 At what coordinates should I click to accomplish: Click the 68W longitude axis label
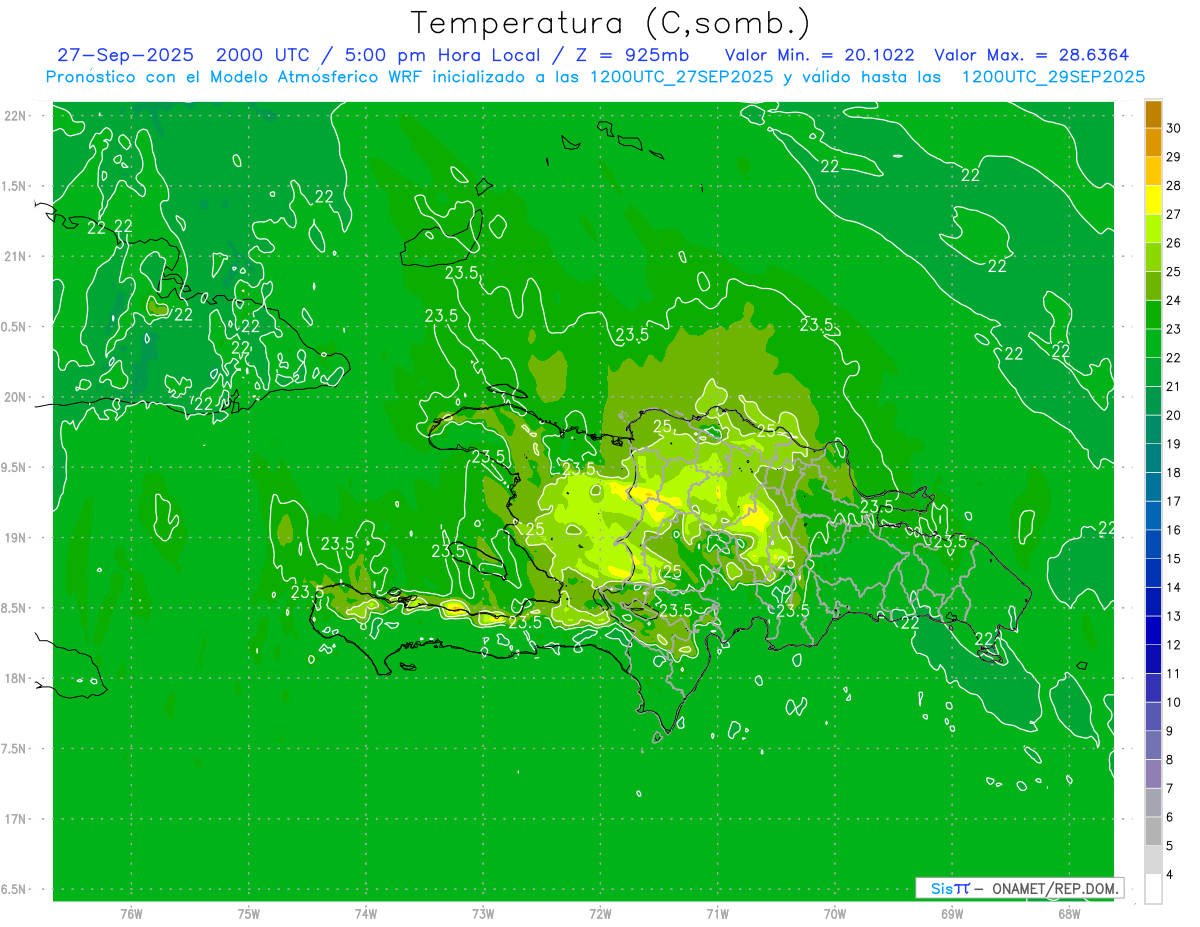(x=1069, y=913)
